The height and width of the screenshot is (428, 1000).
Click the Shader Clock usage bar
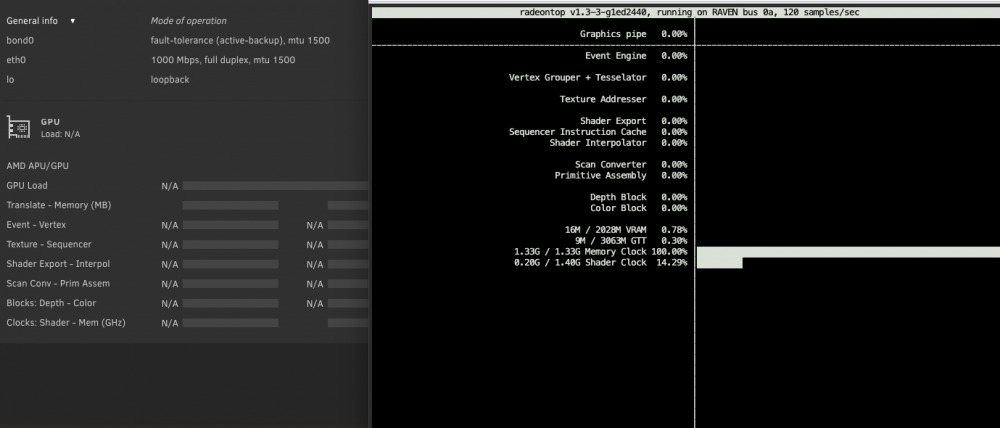(719, 263)
